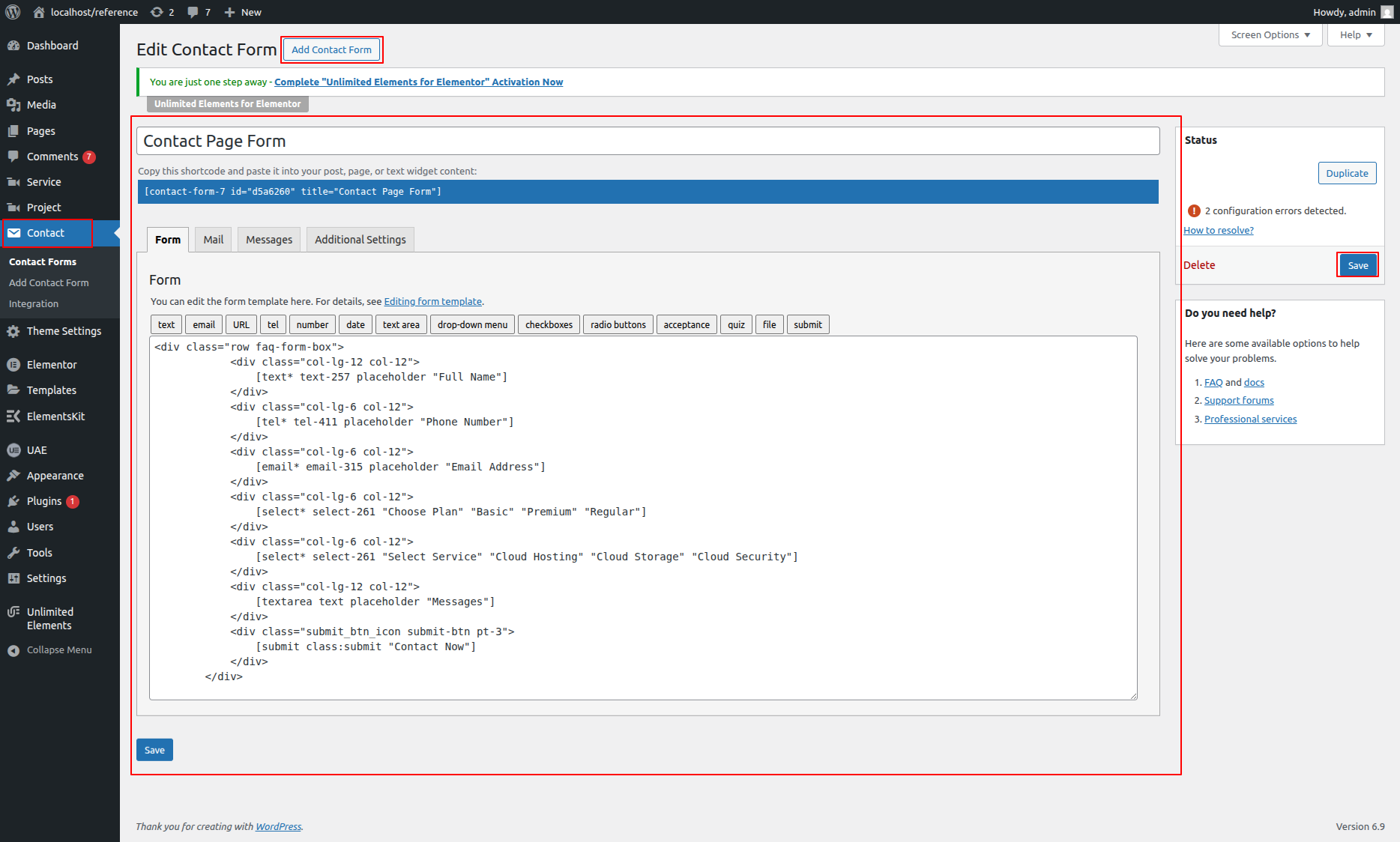Open the UAE menu icon
1400x842 pixels.
[x=13, y=450]
